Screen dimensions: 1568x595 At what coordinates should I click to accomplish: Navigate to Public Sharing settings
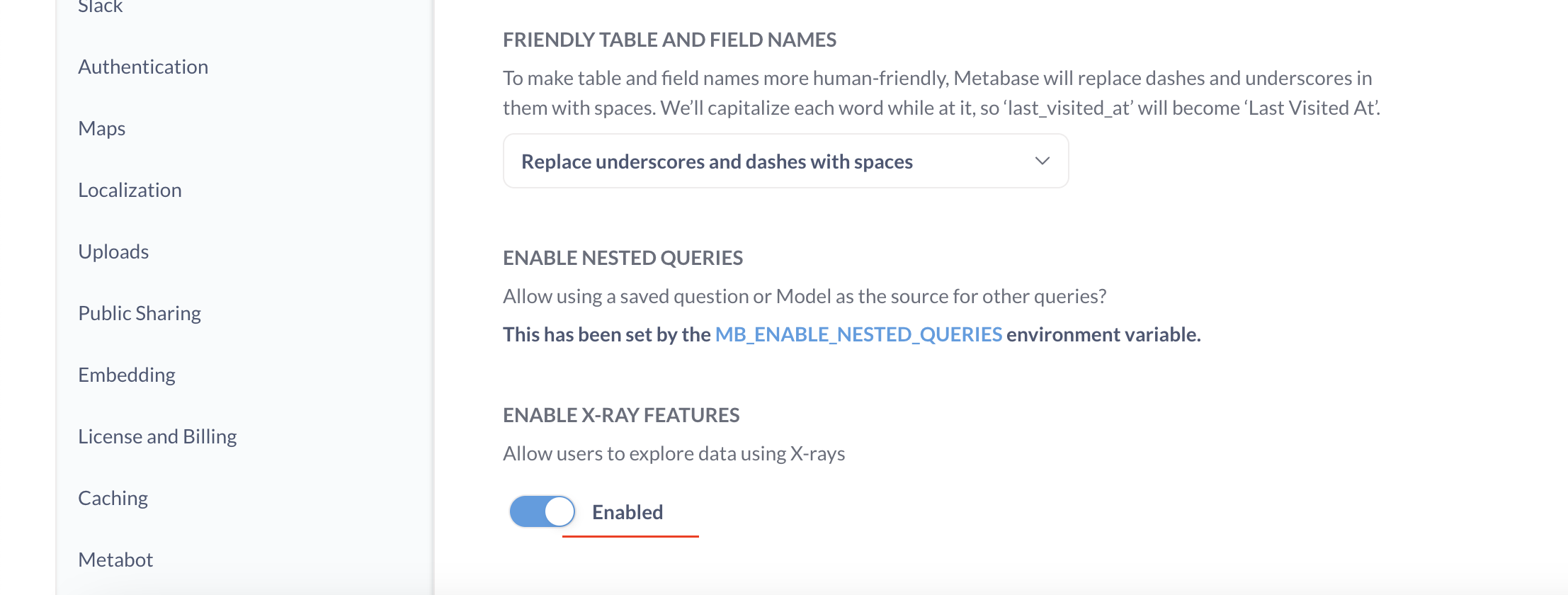tap(140, 313)
